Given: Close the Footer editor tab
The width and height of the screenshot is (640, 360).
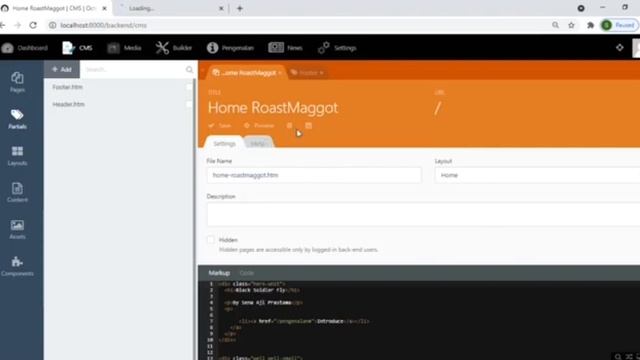Looking at the screenshot, I should click(x=322, y=73).
